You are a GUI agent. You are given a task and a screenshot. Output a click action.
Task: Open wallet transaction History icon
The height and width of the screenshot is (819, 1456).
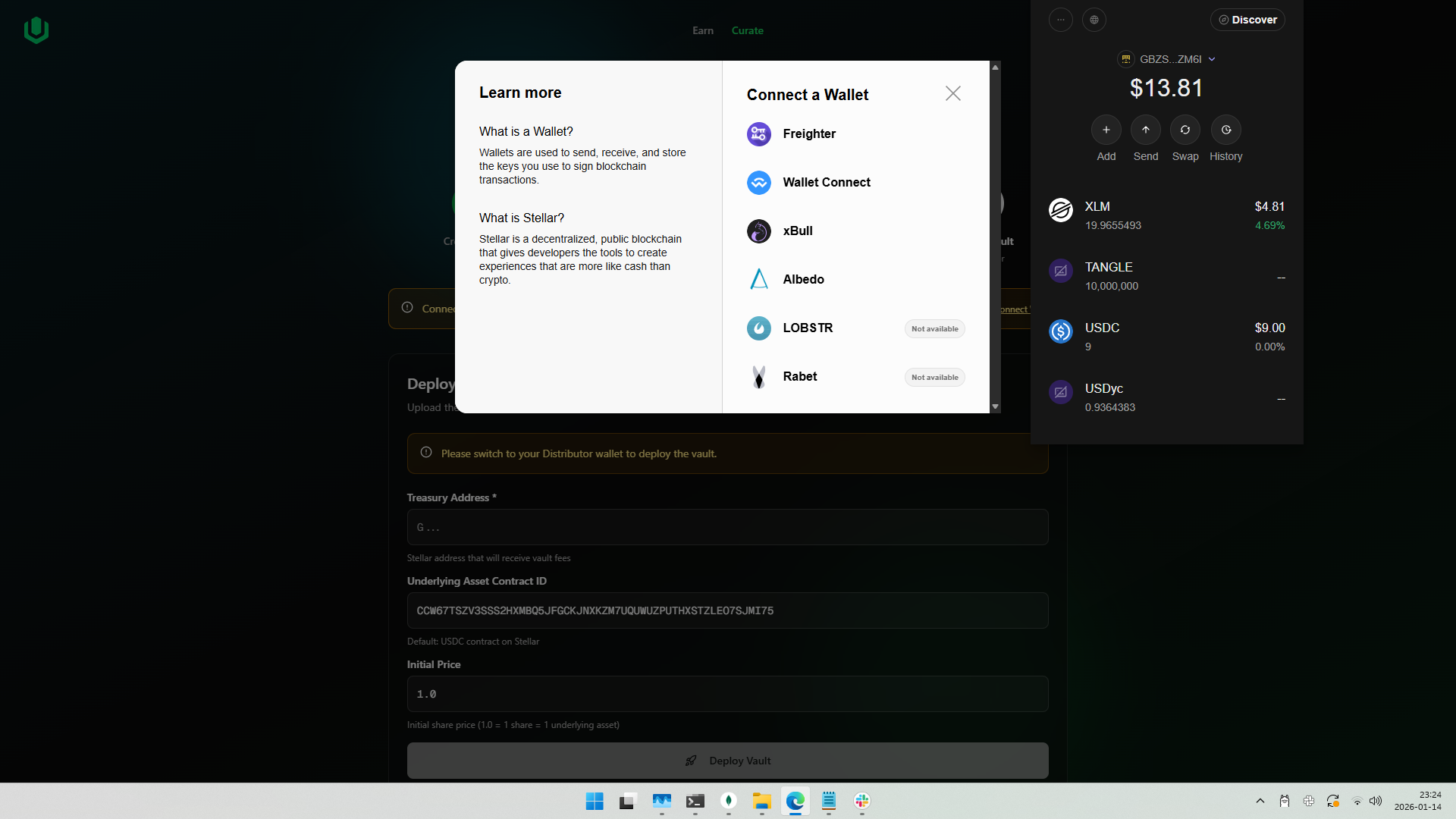pyautogui.click(x=1225, y=130)
